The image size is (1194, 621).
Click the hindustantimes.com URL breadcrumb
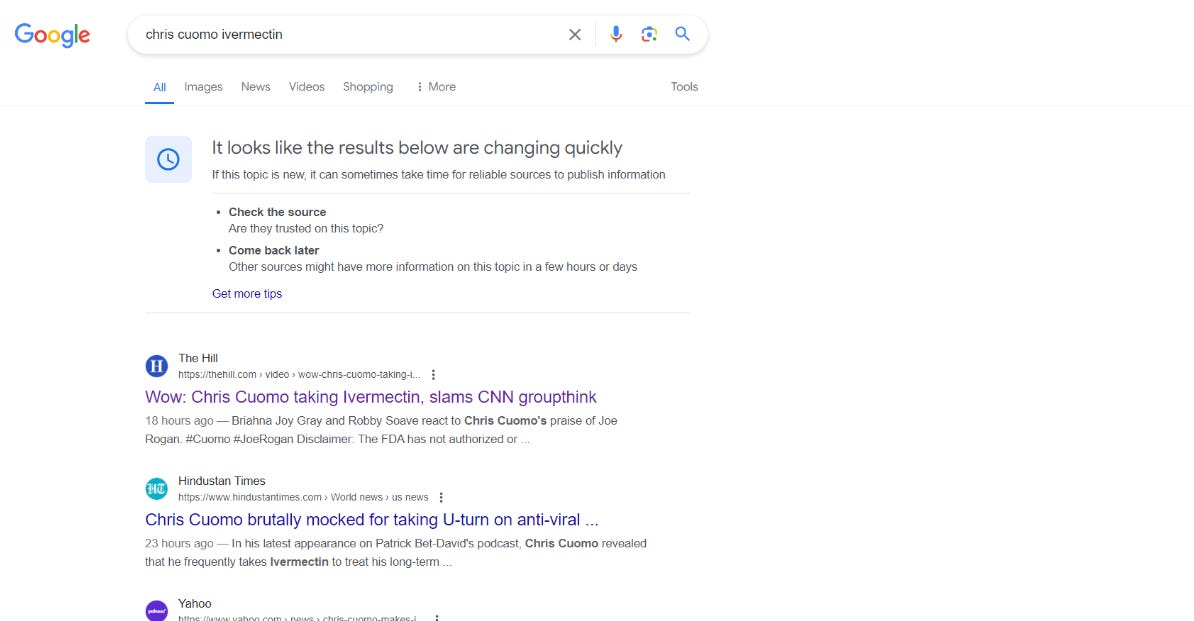point(303,497)
